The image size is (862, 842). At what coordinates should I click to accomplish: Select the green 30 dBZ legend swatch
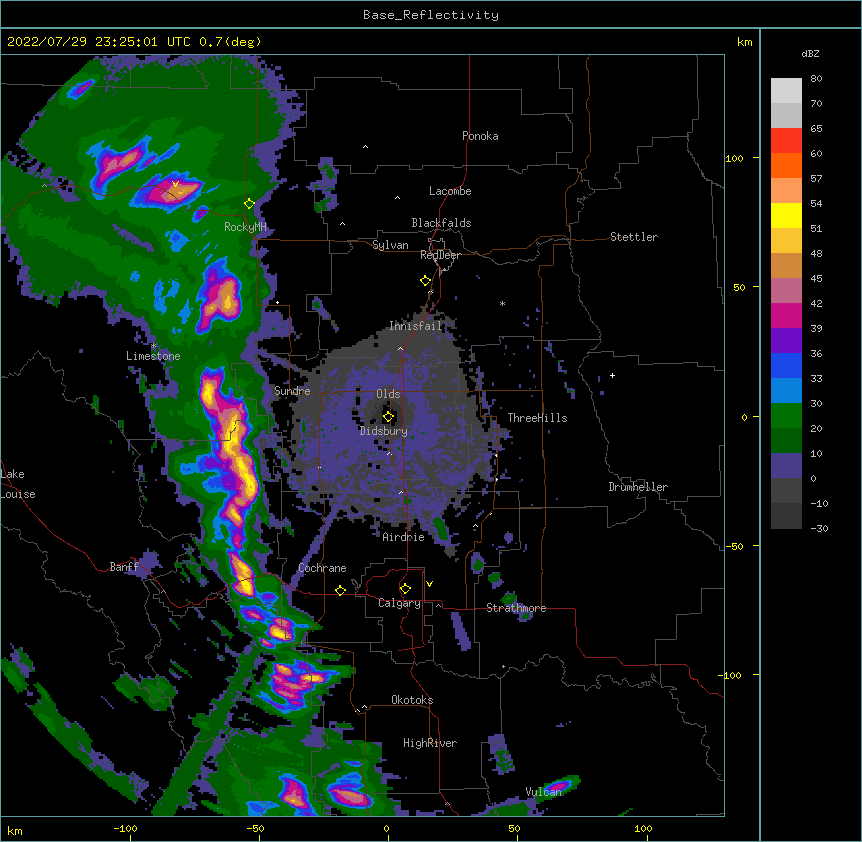click(786, 416)
